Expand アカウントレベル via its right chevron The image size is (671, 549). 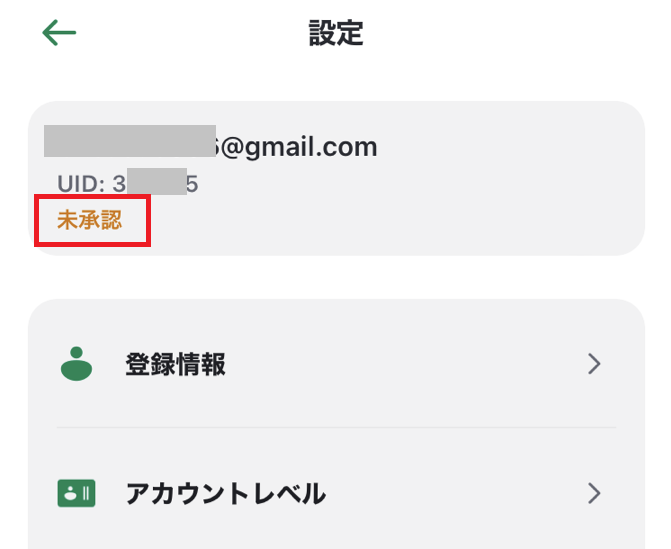pyautogui.click(x=594, y=493)
